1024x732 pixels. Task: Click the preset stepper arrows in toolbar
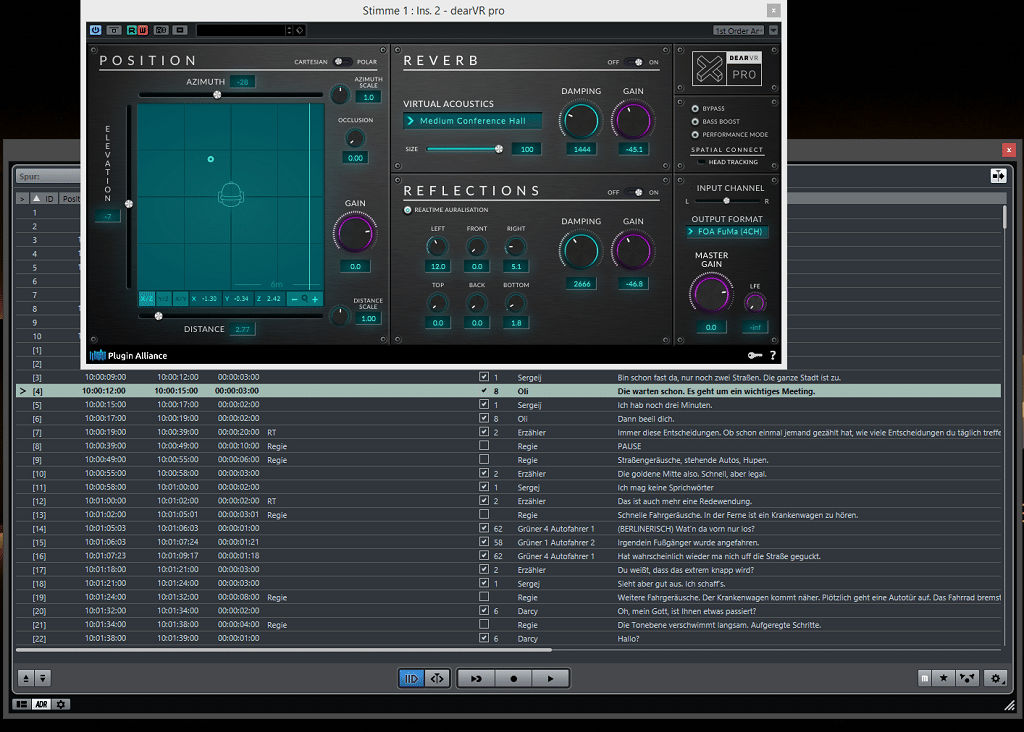[x=289, y=30]
